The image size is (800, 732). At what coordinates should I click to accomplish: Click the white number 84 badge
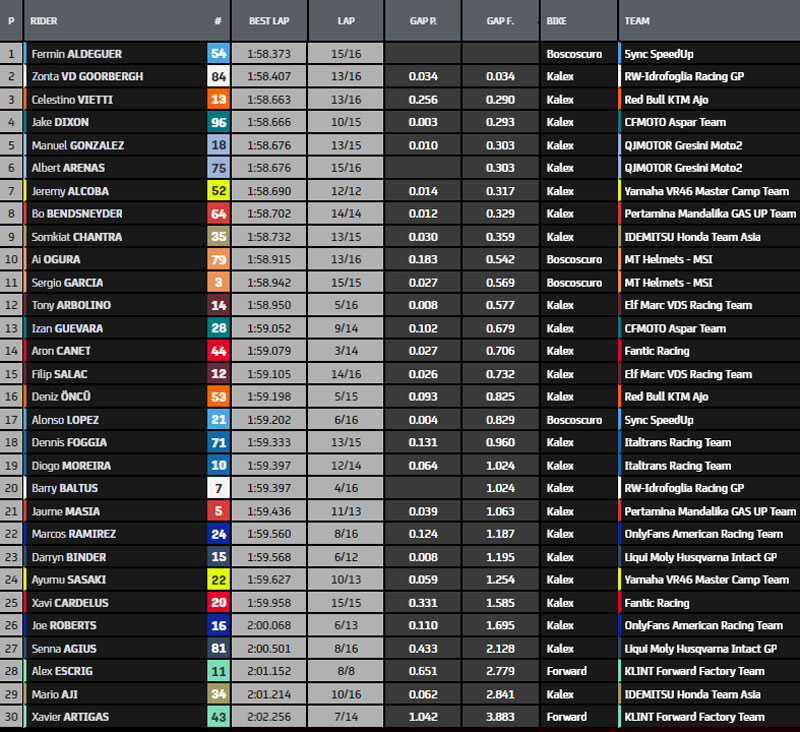(x=218, y=77)
